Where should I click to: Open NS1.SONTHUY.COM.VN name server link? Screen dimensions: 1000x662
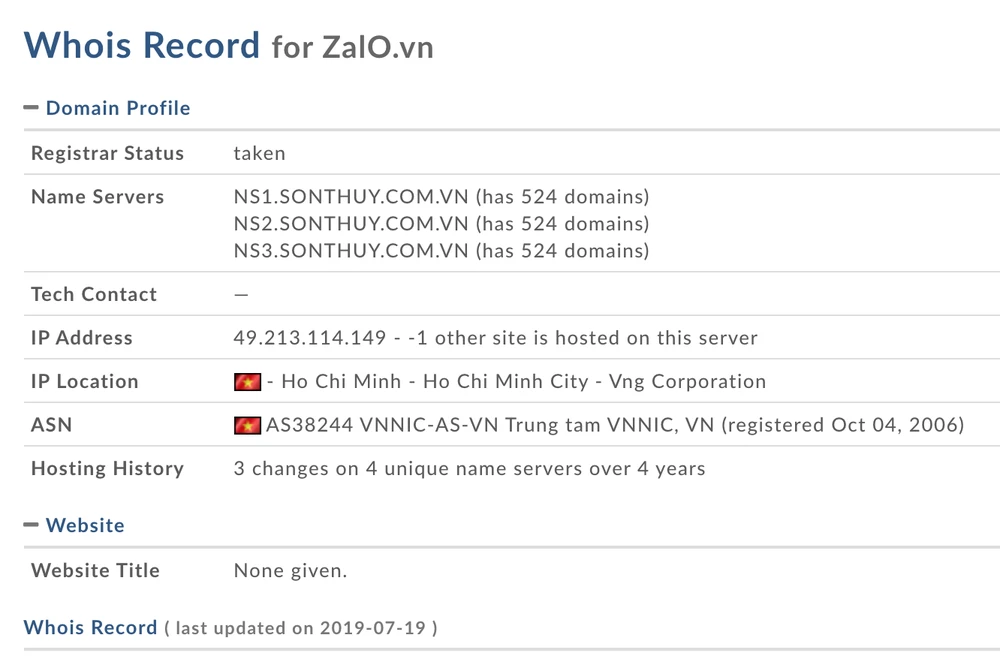[351, 197]
